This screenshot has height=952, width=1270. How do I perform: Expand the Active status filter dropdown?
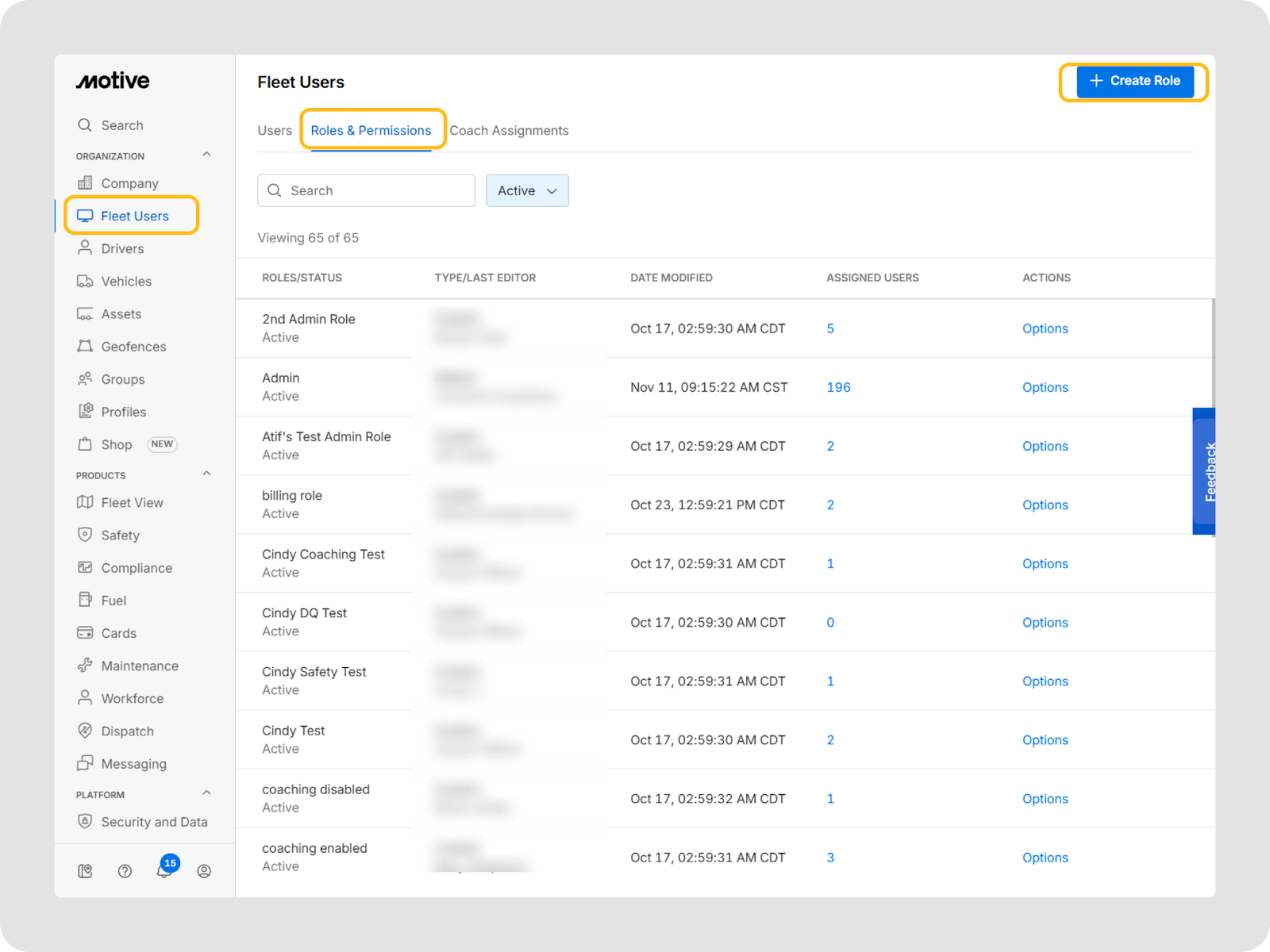[527, 191]
